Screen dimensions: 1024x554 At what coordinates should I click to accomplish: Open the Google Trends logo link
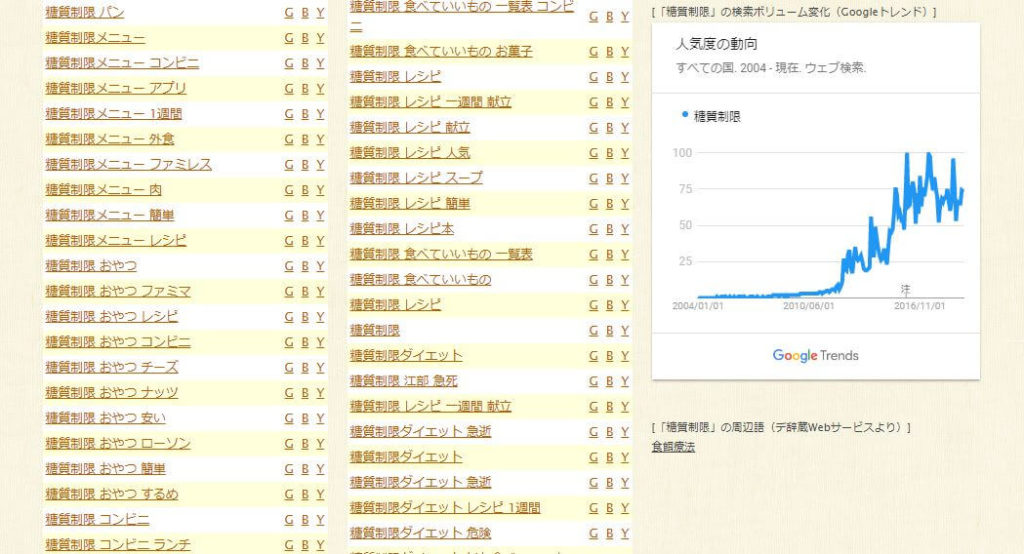point(816,356)
